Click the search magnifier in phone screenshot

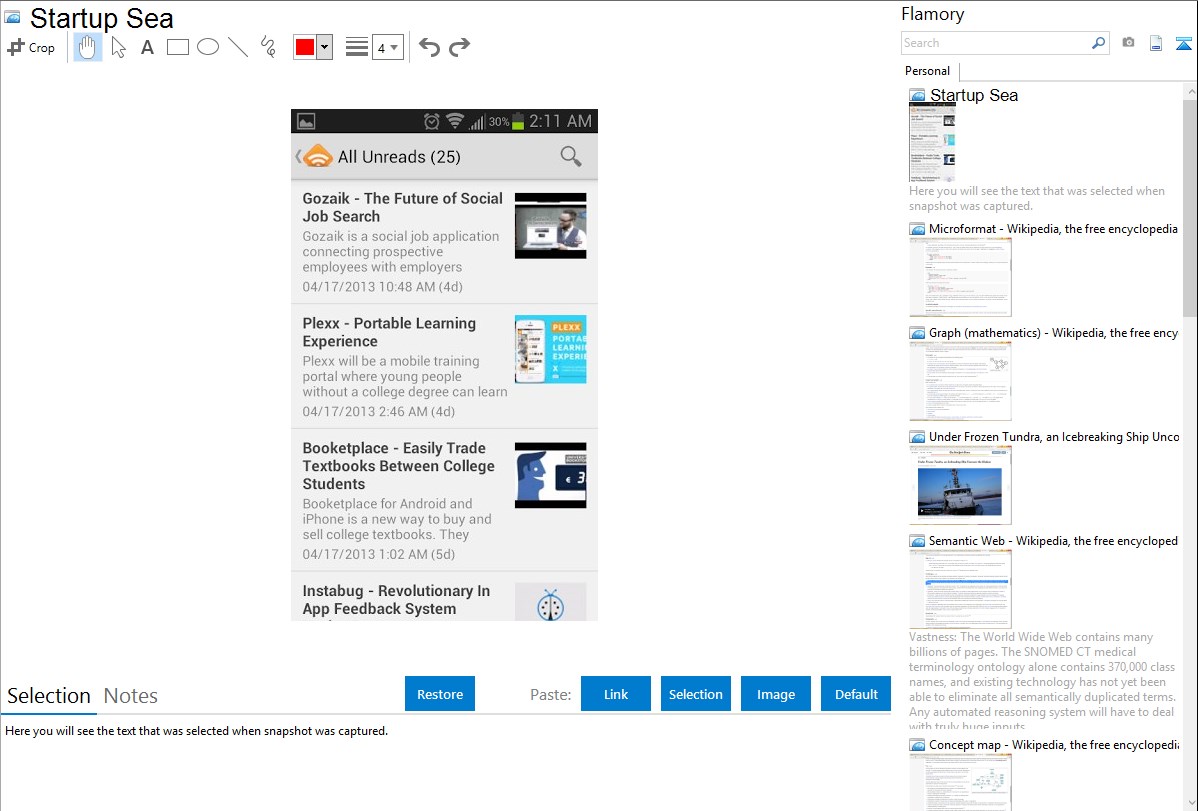[x=571, y=156]
